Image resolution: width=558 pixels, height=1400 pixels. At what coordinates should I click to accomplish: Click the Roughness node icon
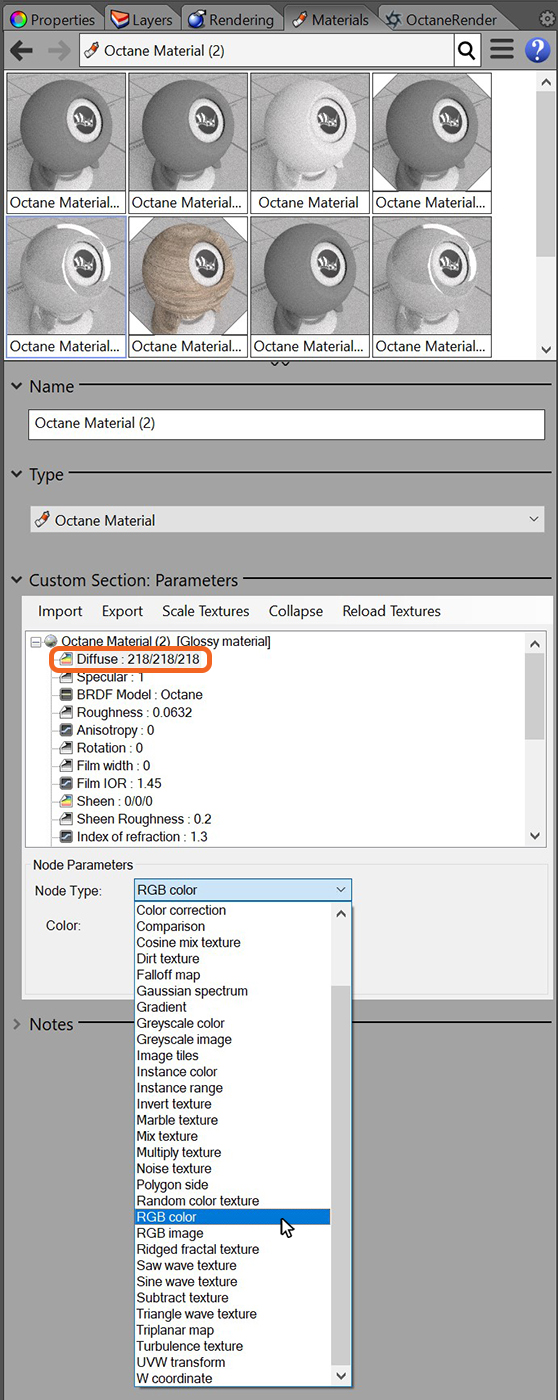(66, 712)
